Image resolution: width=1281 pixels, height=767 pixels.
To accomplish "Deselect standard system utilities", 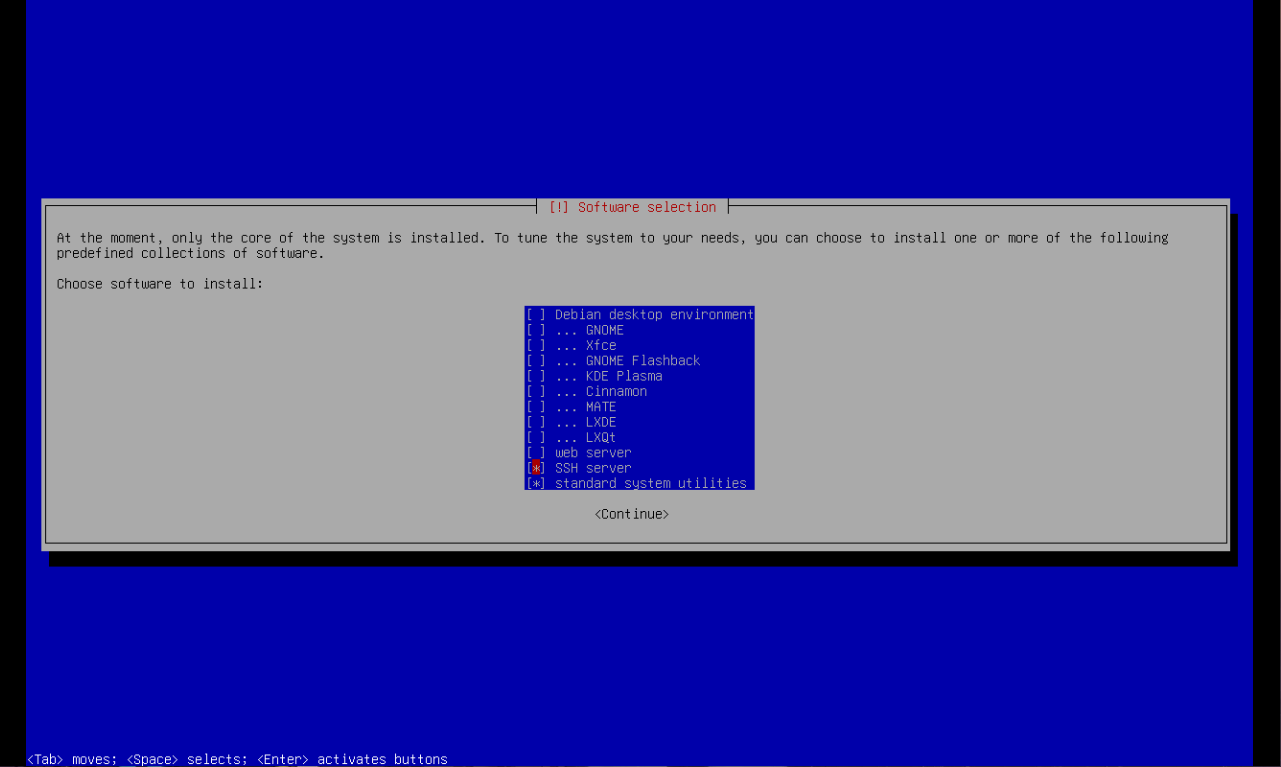I will point(536,484).
